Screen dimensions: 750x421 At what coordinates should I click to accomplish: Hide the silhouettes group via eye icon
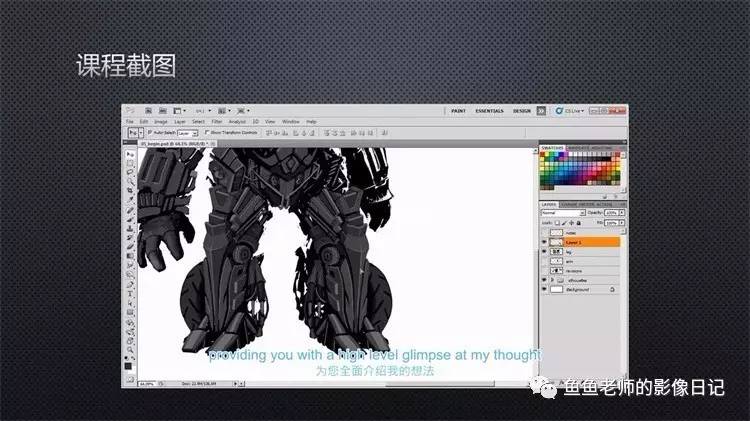(x=544, y=280)
